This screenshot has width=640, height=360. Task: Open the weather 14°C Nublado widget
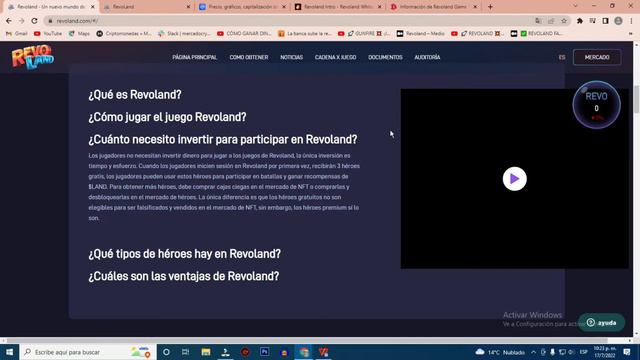(x=500, y=352)
